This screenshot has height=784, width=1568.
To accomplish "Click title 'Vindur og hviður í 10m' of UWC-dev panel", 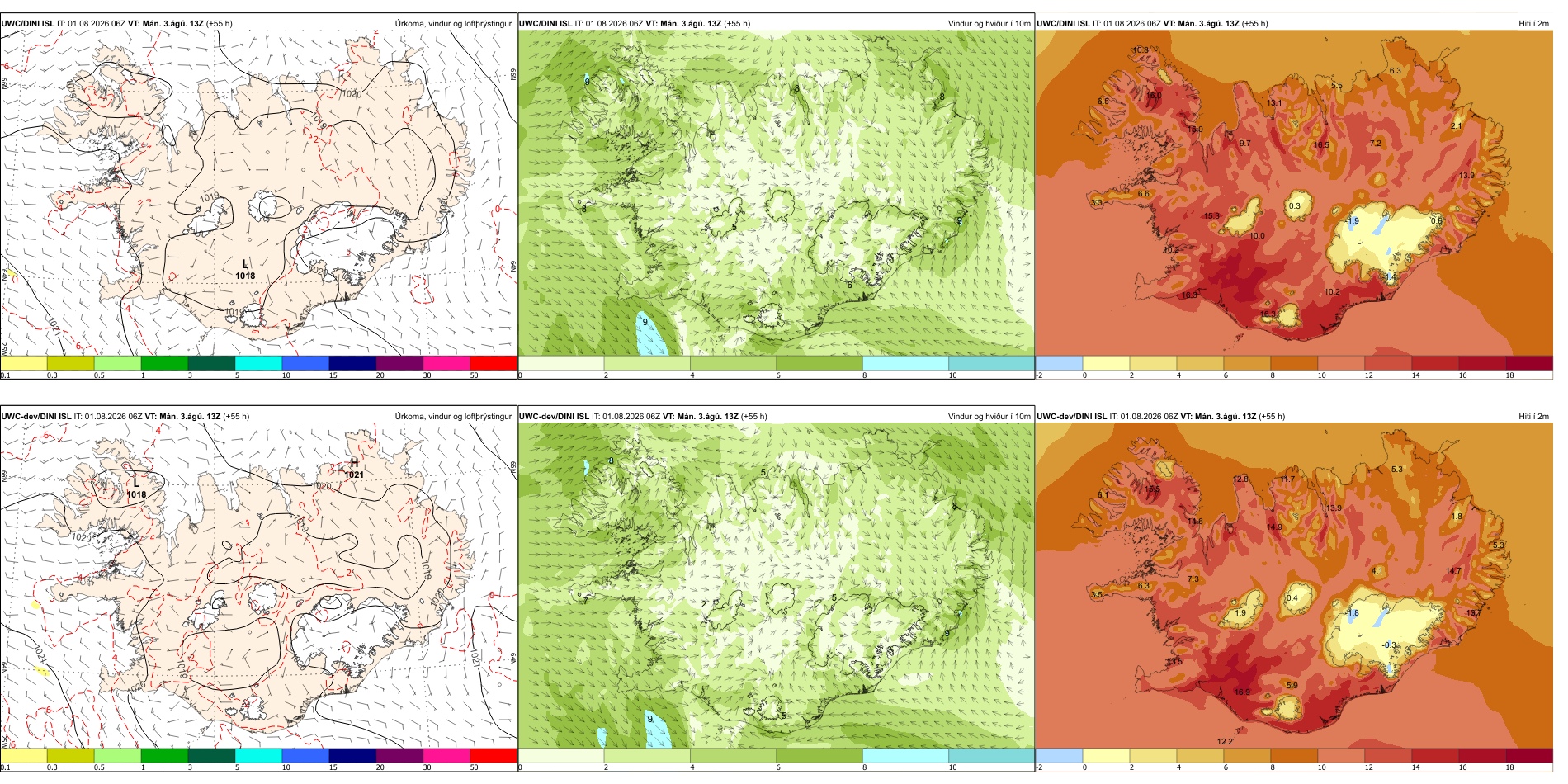I will point(989,416).
